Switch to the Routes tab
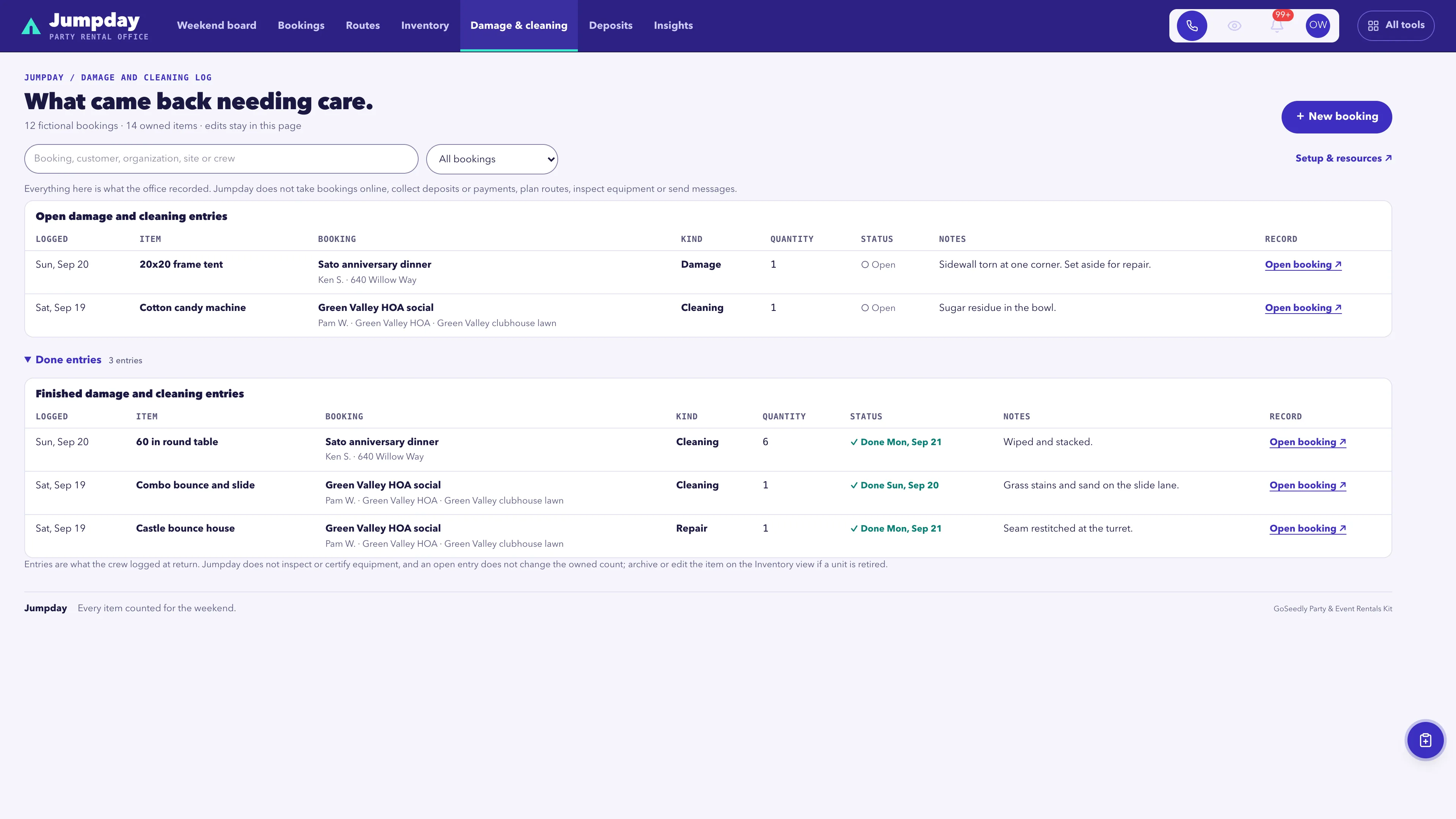The image size is (1456, 819). point(363,25)
